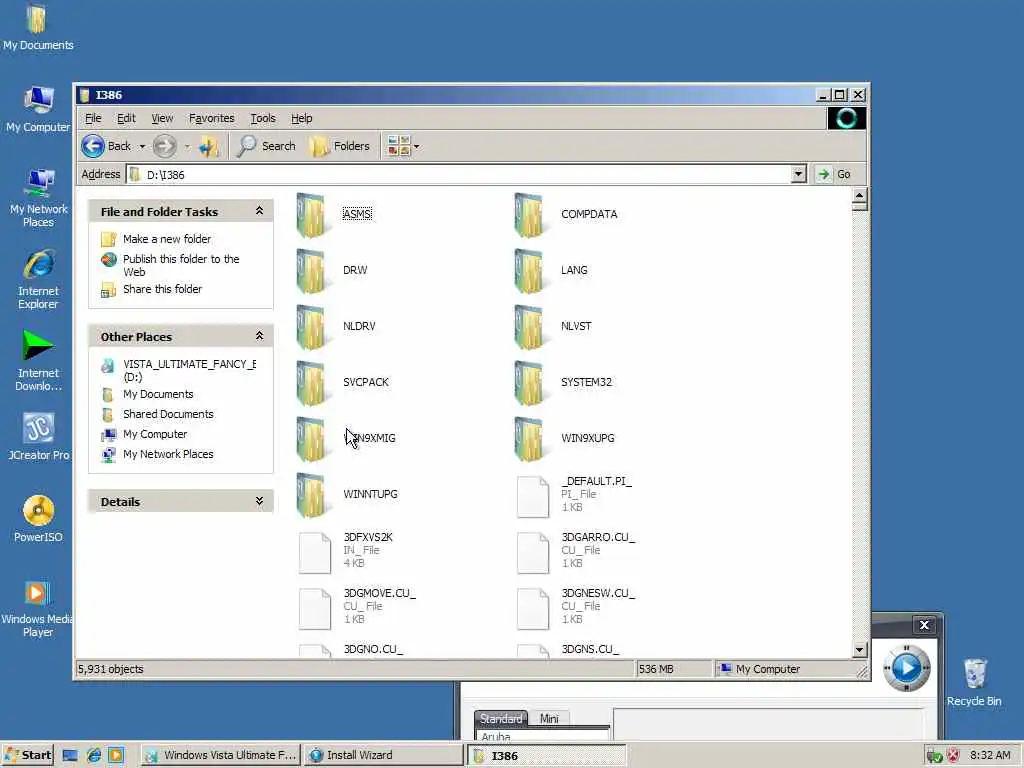This screenshot has width=1024, height=768.
Task: Select the WIN9XMIG folder
Action: coord(346,438)
